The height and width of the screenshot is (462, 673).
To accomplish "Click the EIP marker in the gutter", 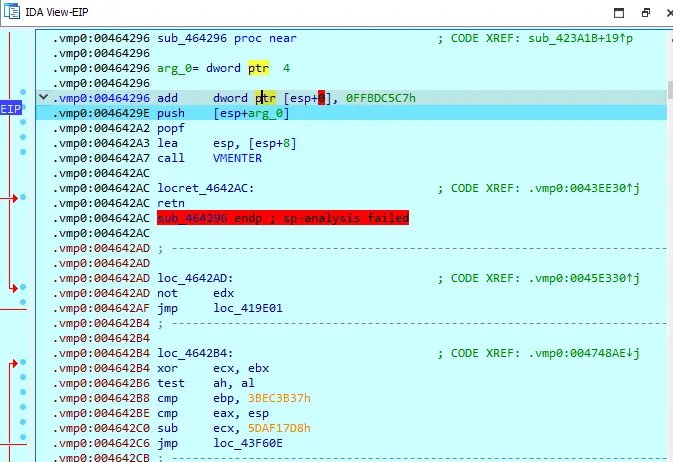I will [x=10, y=109].
